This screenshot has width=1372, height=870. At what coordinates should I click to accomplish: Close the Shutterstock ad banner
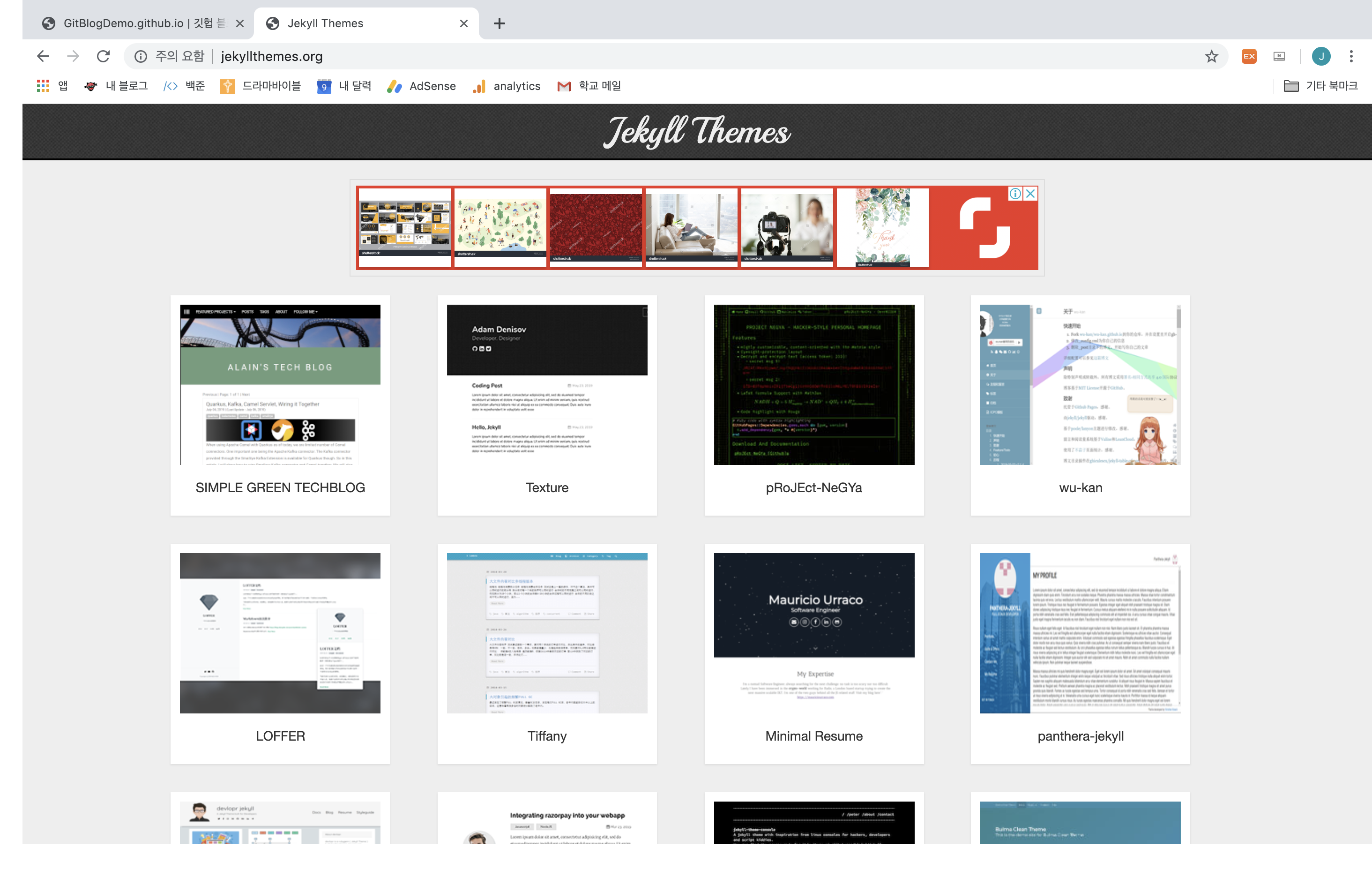[1030, 194]
